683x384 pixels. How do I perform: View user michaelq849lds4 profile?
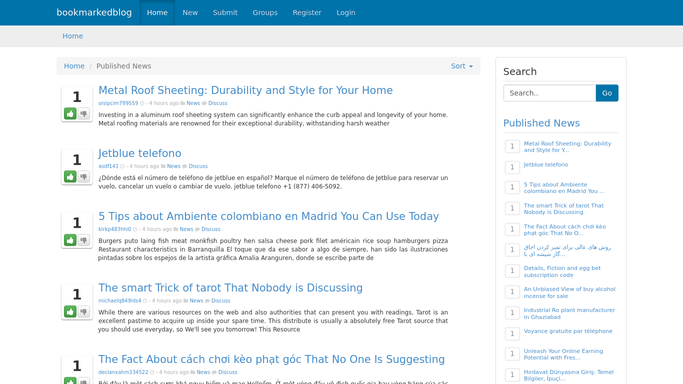pyautogui.click(x=120, y=301)
